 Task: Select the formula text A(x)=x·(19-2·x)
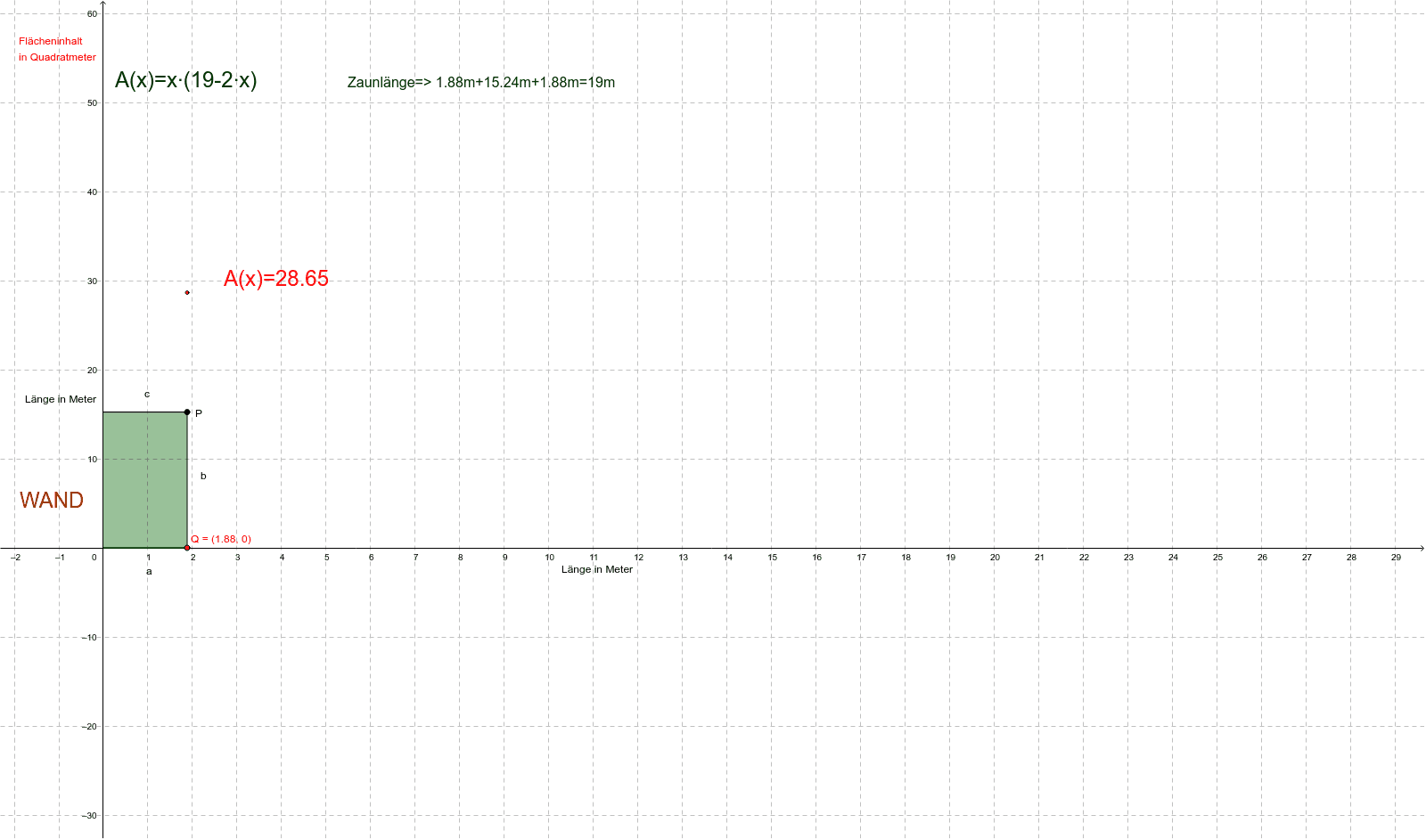[x=186, y=80]
